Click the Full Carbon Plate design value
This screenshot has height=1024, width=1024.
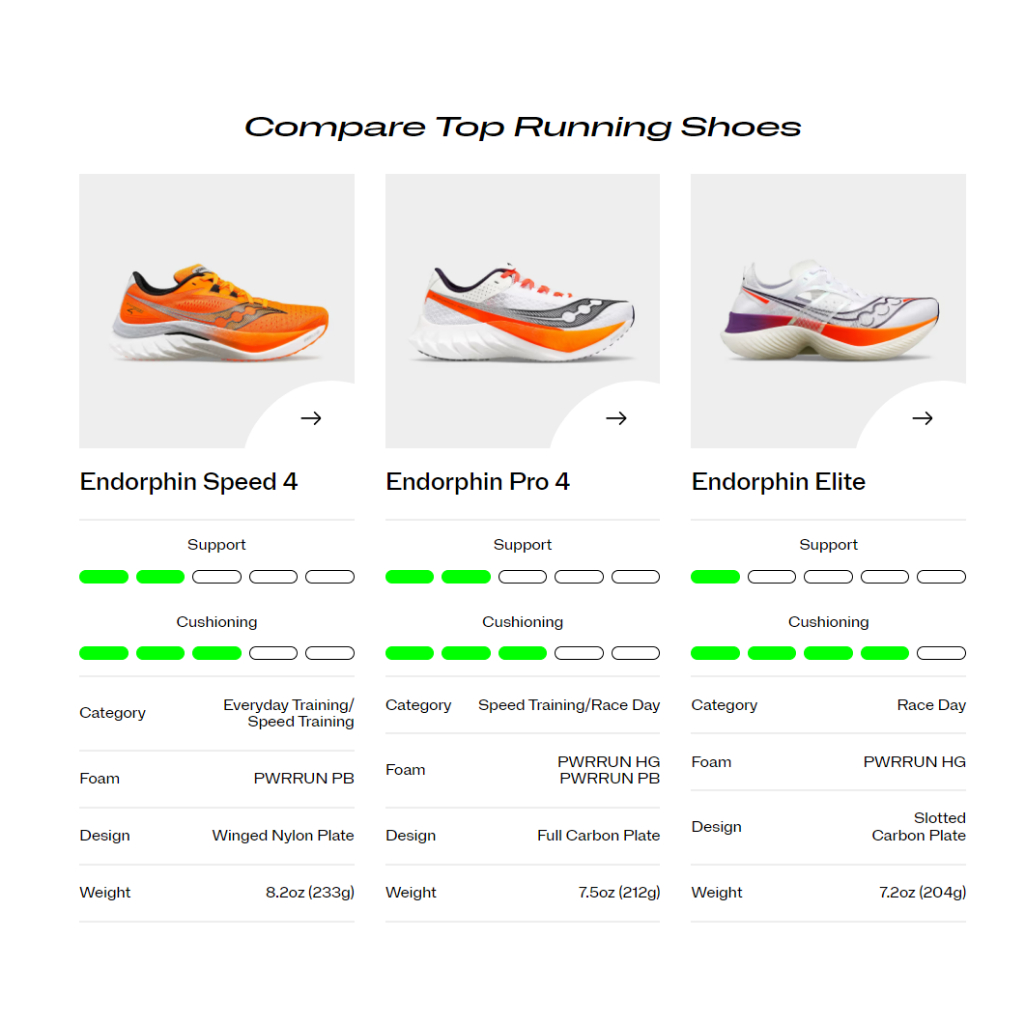pyautogui.click(x=598, y=836)
